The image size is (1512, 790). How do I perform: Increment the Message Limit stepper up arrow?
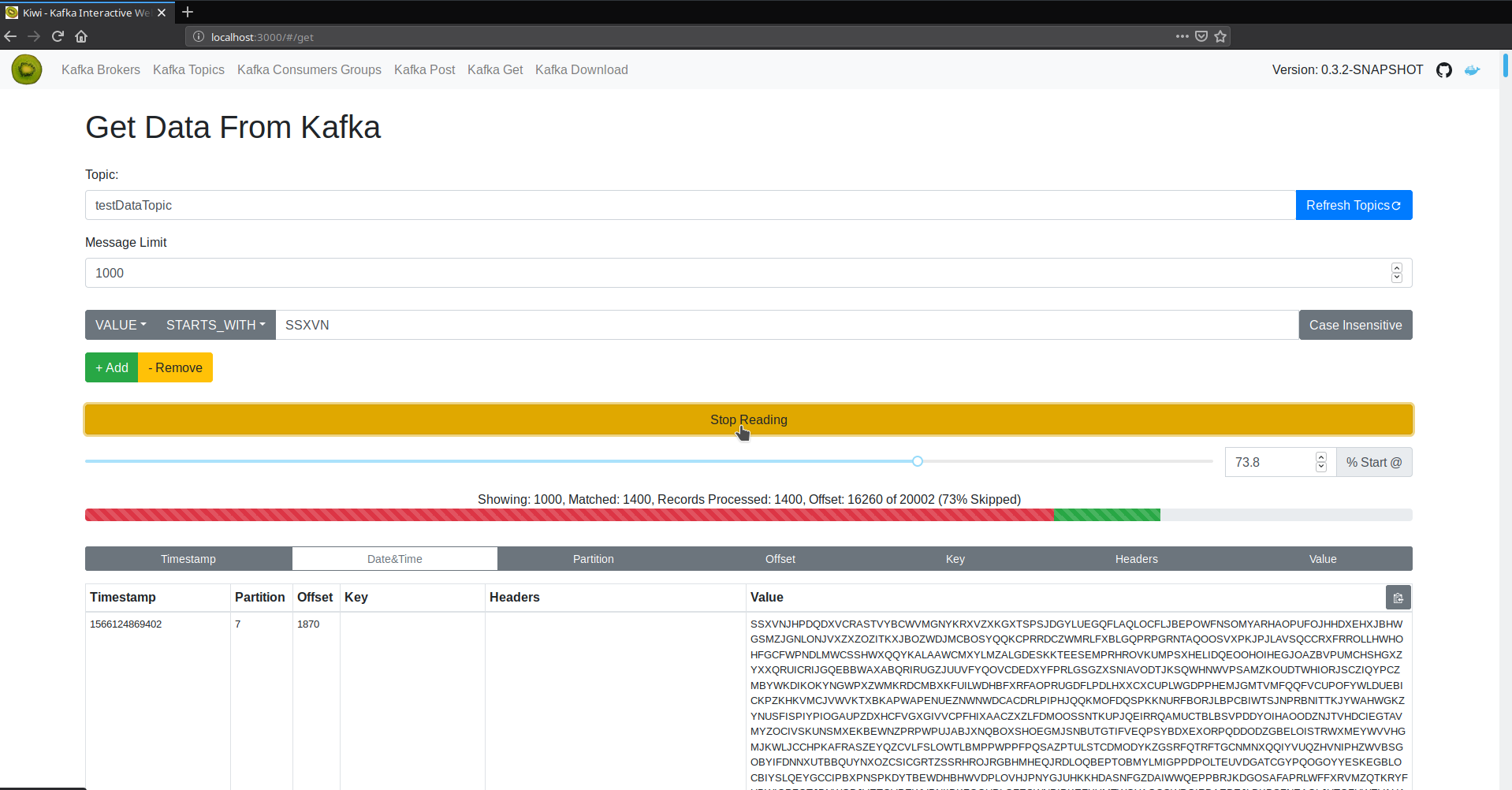(x=1397, y=268)
